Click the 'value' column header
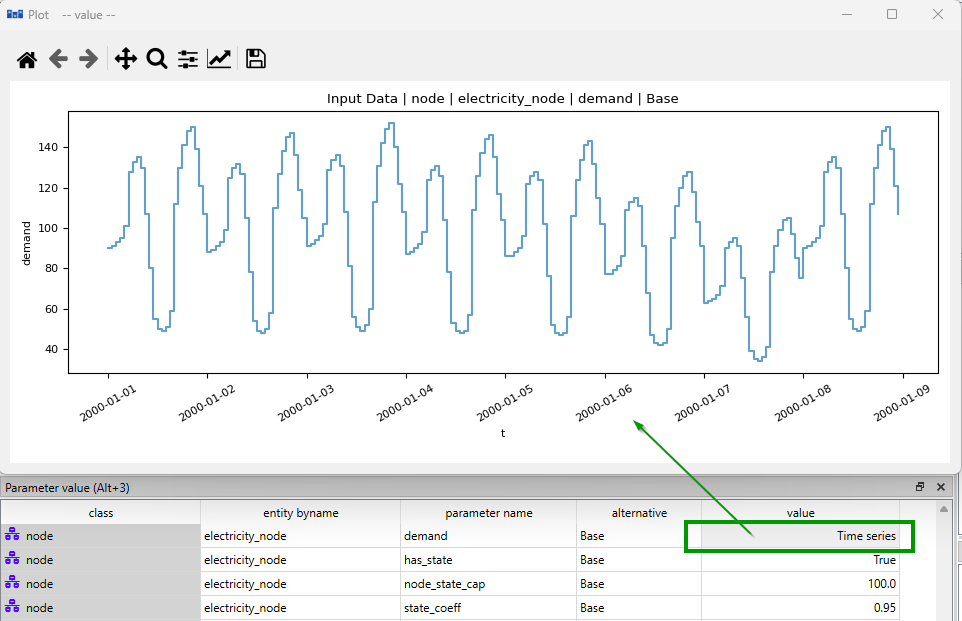Screen dimensions: 962x621 click(800, 513)
